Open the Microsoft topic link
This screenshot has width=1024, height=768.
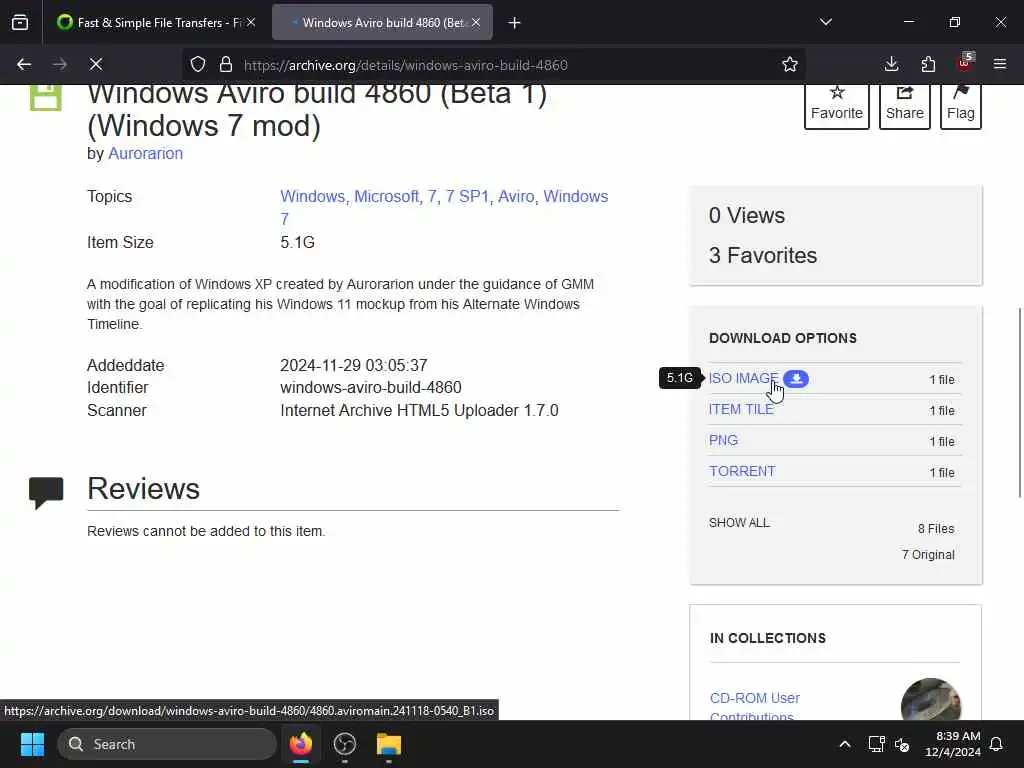(x=387, y=197)
